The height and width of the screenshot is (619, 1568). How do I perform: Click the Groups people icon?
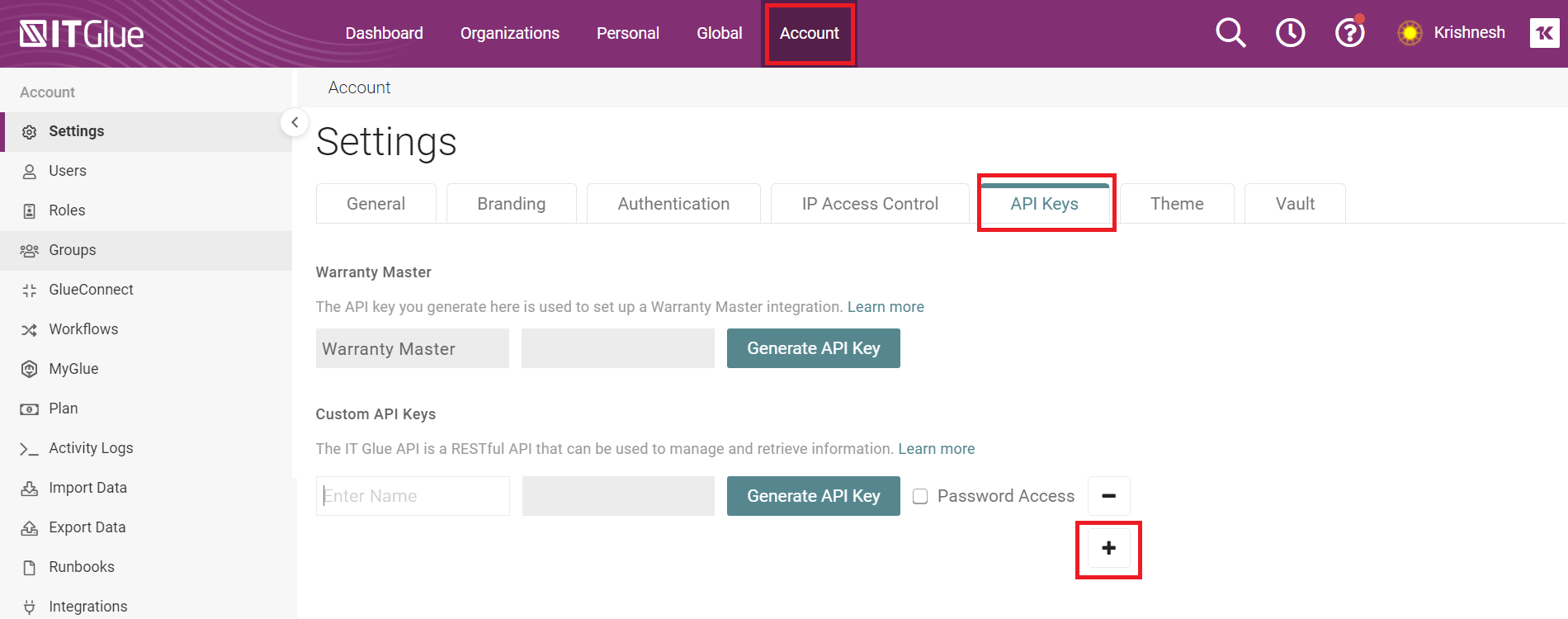(30, 251)
